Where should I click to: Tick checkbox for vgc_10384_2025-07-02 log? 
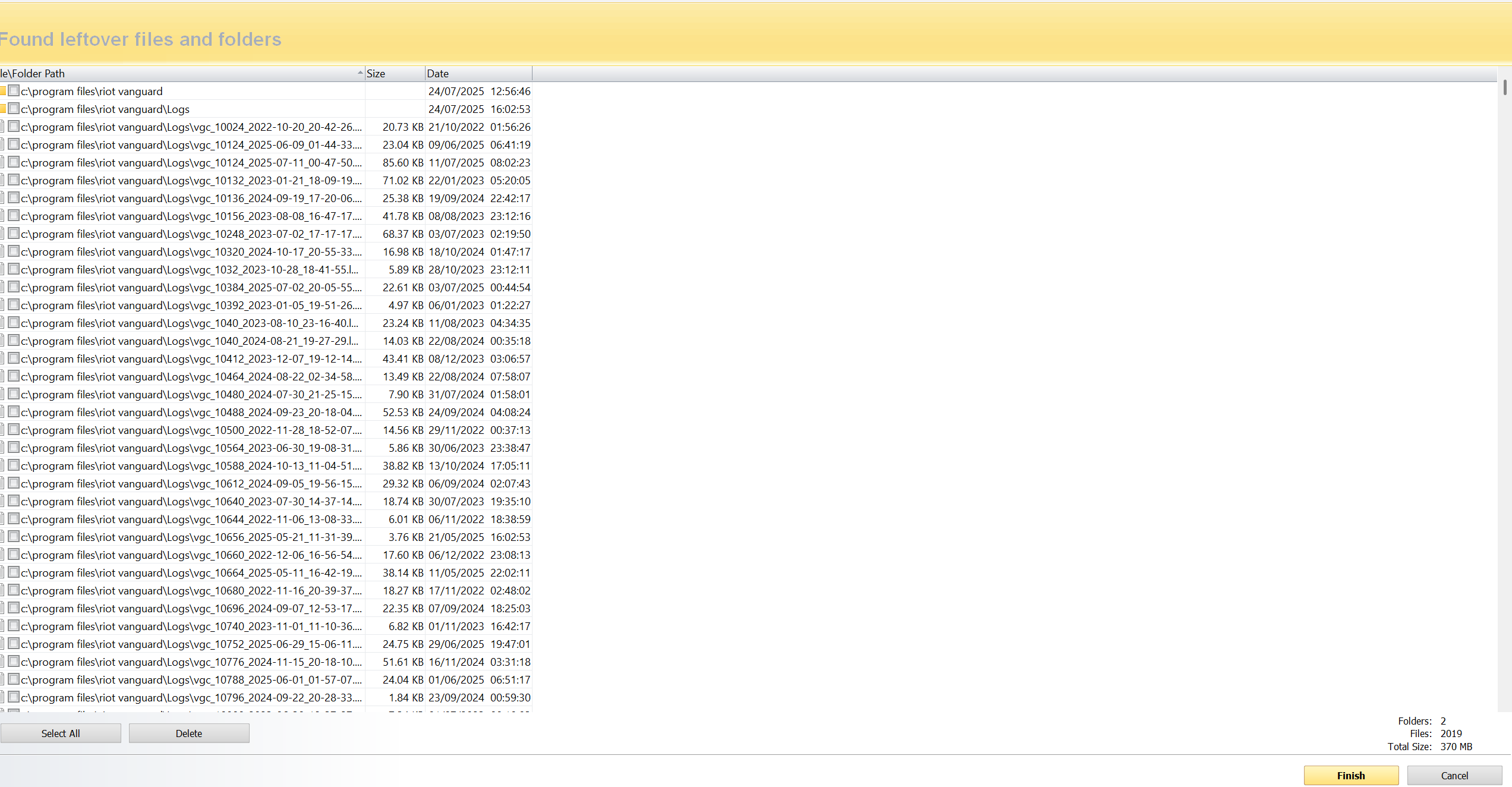point(14,287)
